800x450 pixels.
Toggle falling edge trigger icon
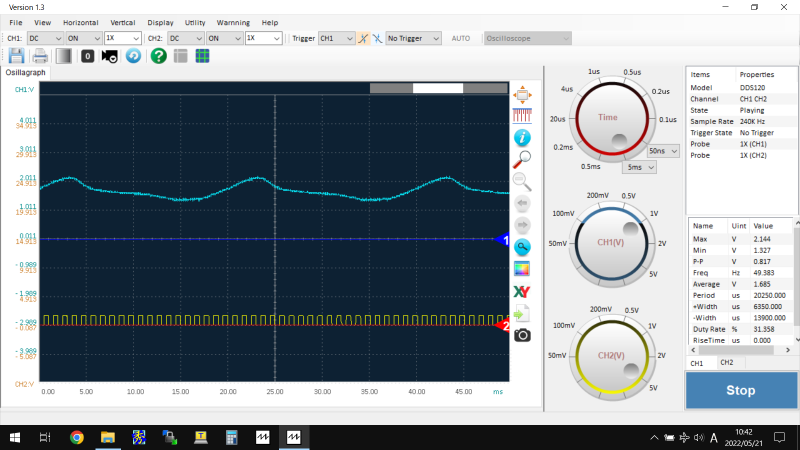[x=378, y=38]
